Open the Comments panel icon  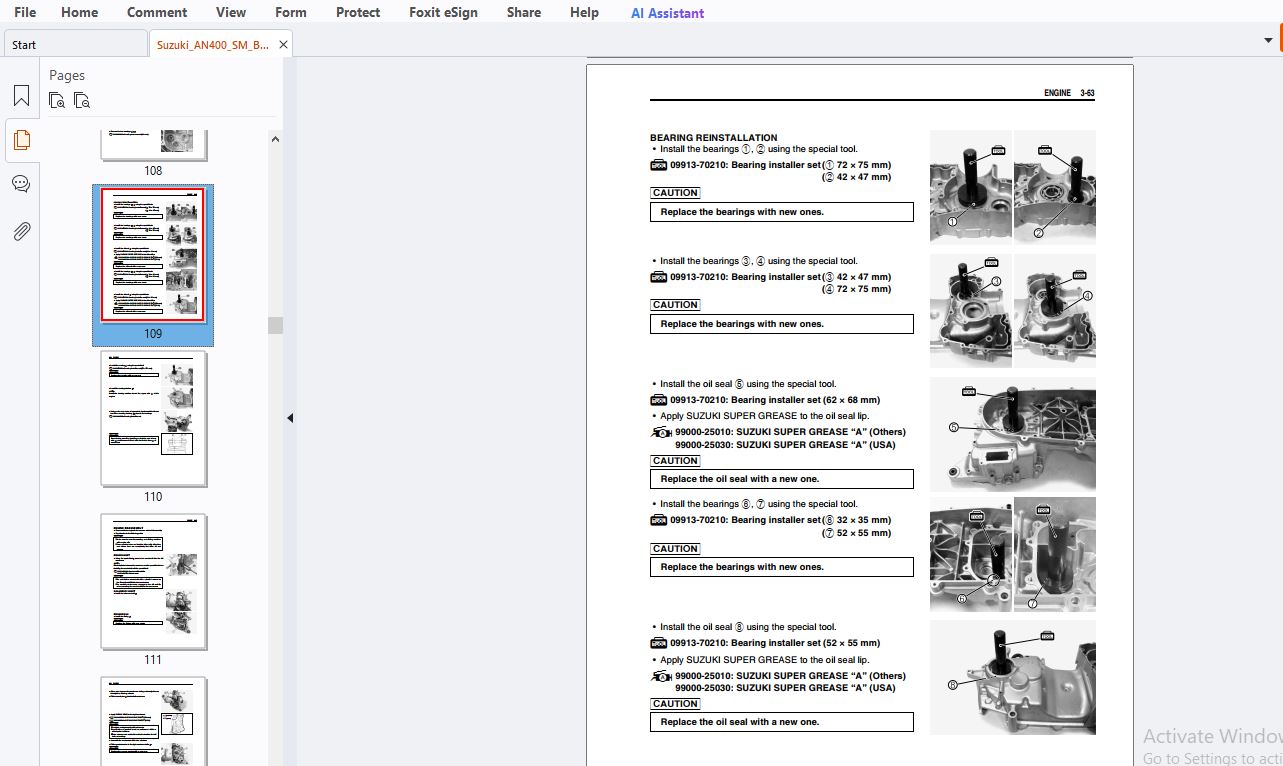coord(21,184)
